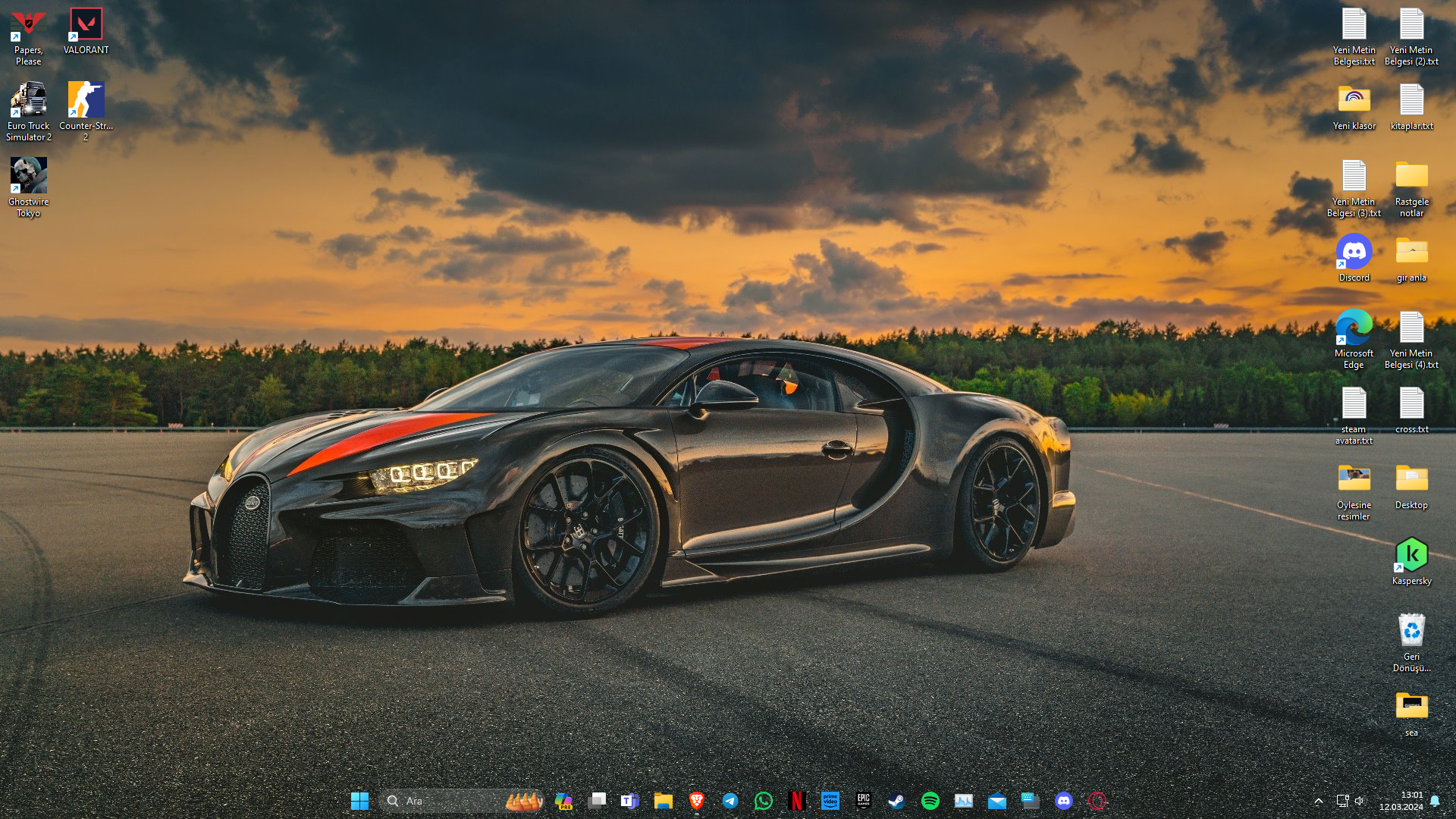The height and width of the screenshot is (819, 1456).
Task: Select the VALORANT desktop shortcut
Action: coord(86,31)
